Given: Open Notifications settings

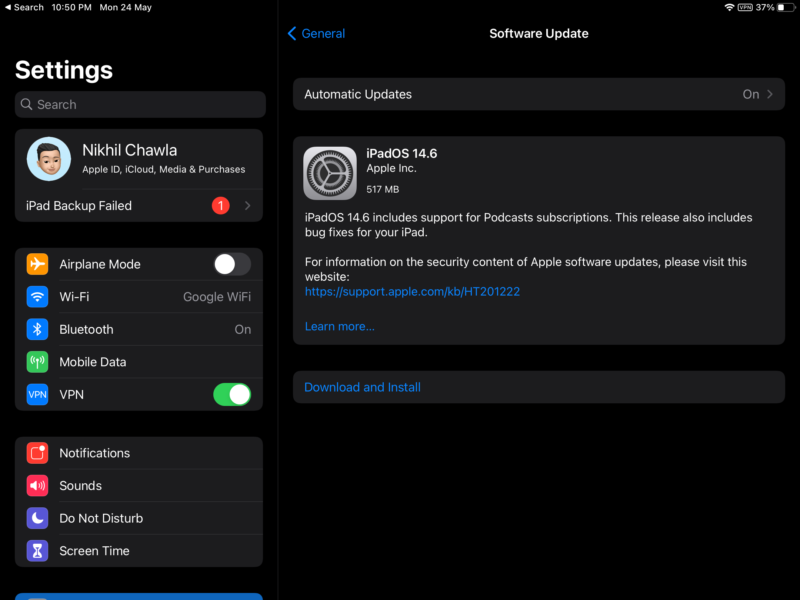Looking at the screenshot, I should (x=139, y=453).
